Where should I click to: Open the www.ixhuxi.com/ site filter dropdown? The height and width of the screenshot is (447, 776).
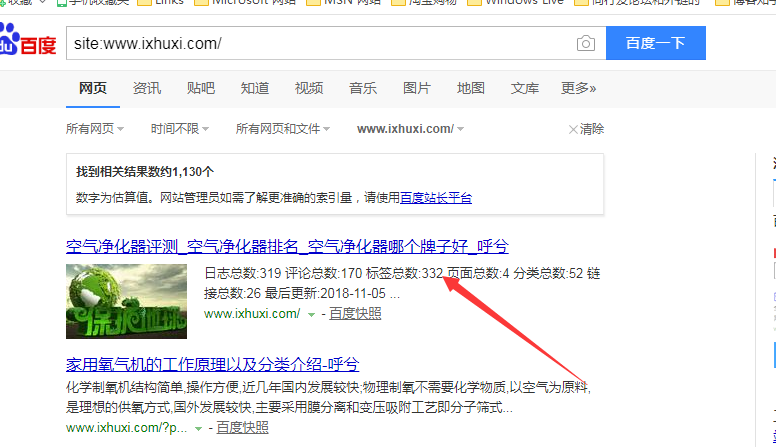410,129
